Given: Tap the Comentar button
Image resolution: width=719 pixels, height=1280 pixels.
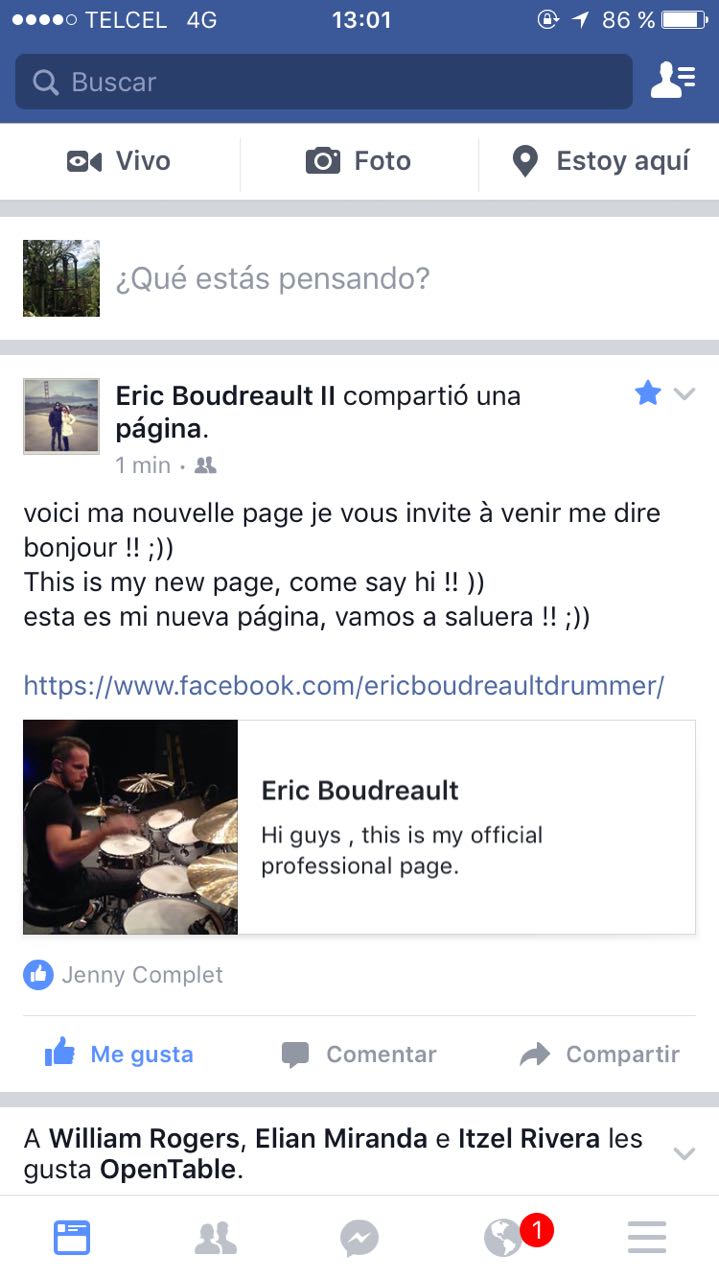Looking at the screenshot, I should click(x=359, y=1054).
